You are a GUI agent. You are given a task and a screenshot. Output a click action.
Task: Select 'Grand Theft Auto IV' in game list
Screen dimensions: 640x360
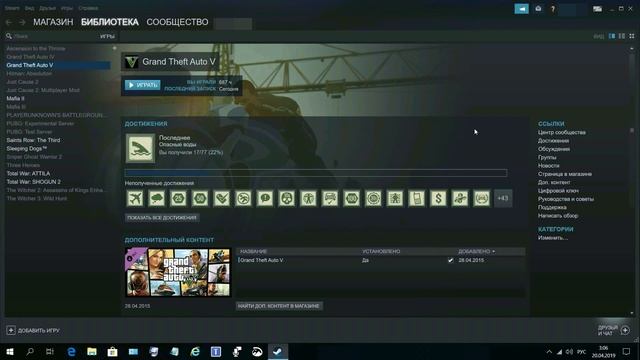30,57
